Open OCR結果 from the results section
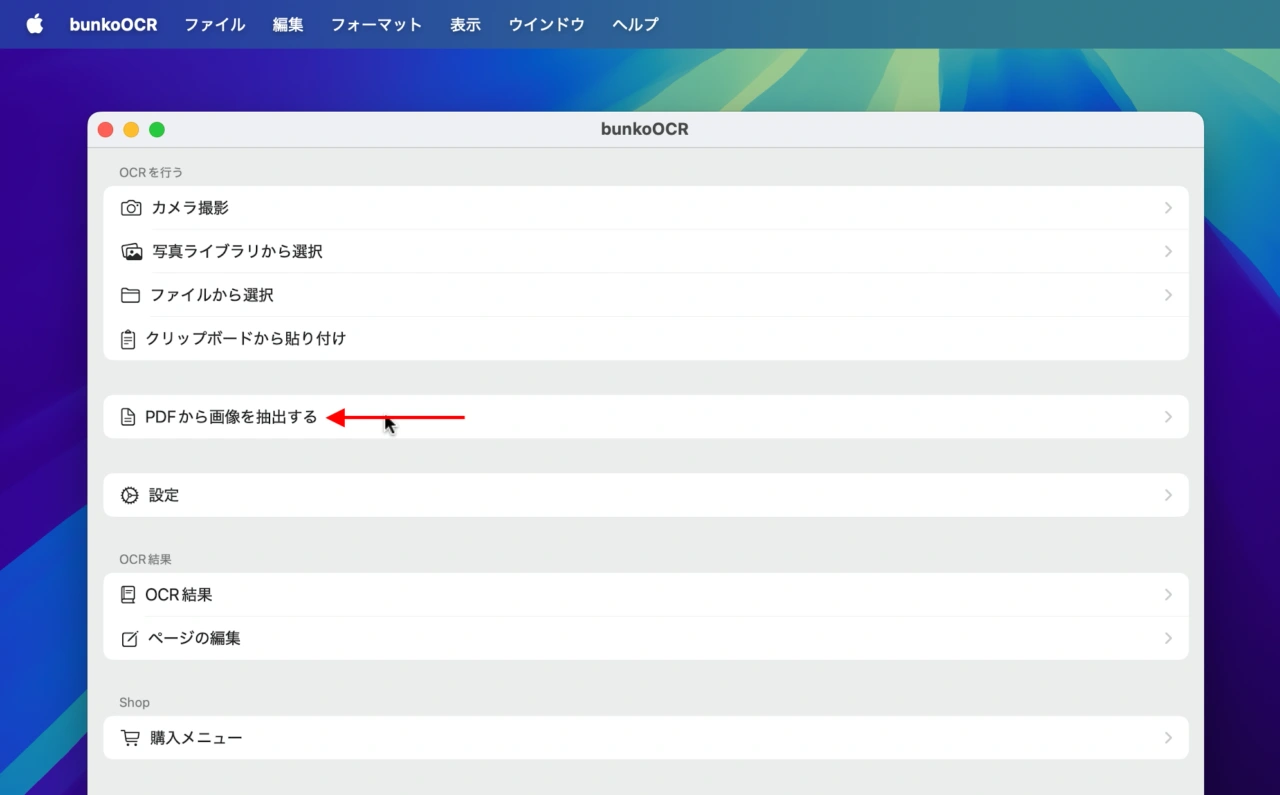The width and height of the screenshot is (1280, 795). [180, 594]
